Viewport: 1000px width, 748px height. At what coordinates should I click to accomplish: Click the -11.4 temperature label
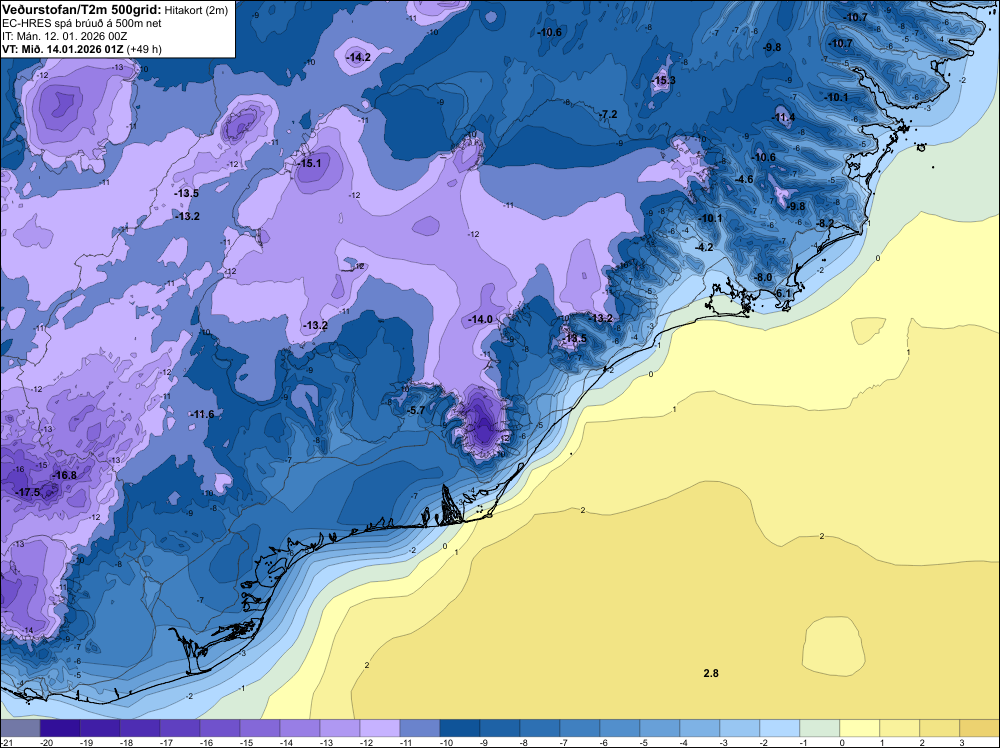[784, 117]
